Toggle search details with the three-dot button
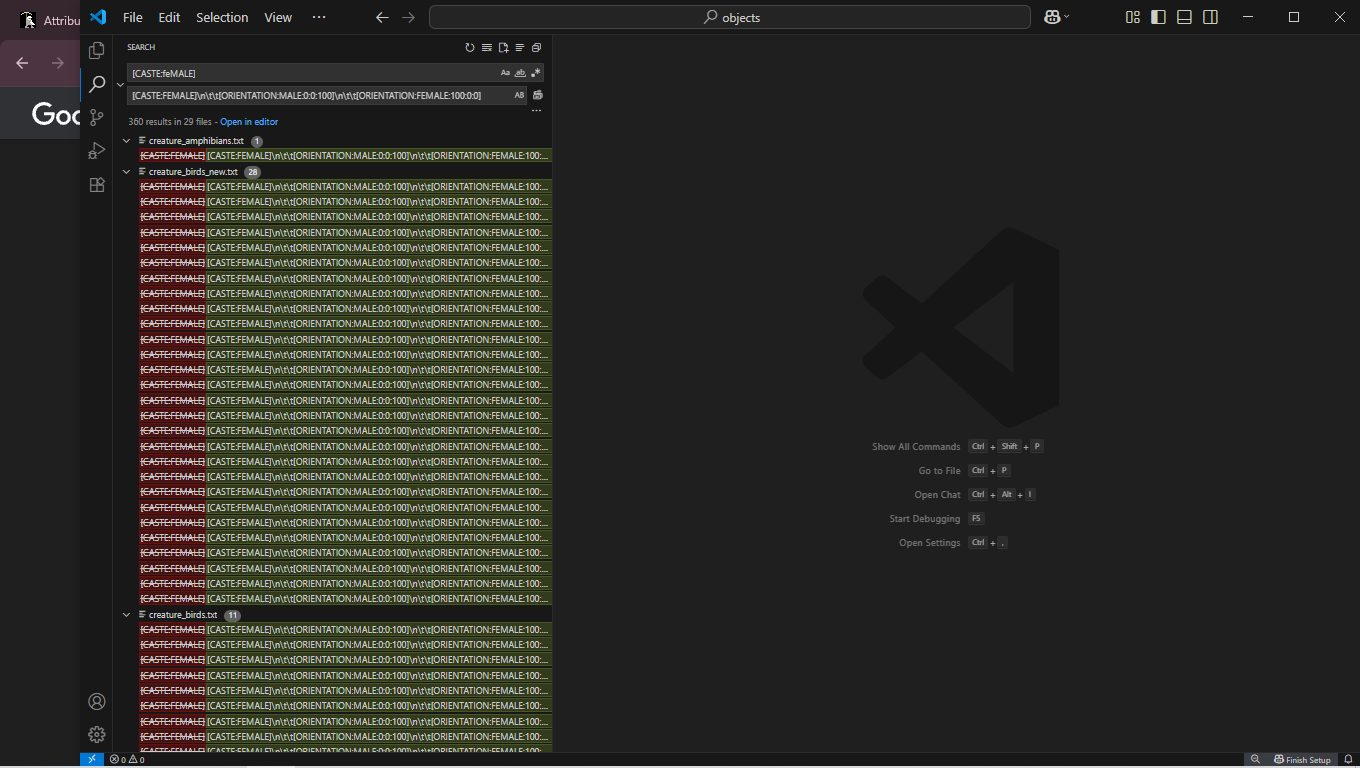1360x768 pixels. click(536, 111)
